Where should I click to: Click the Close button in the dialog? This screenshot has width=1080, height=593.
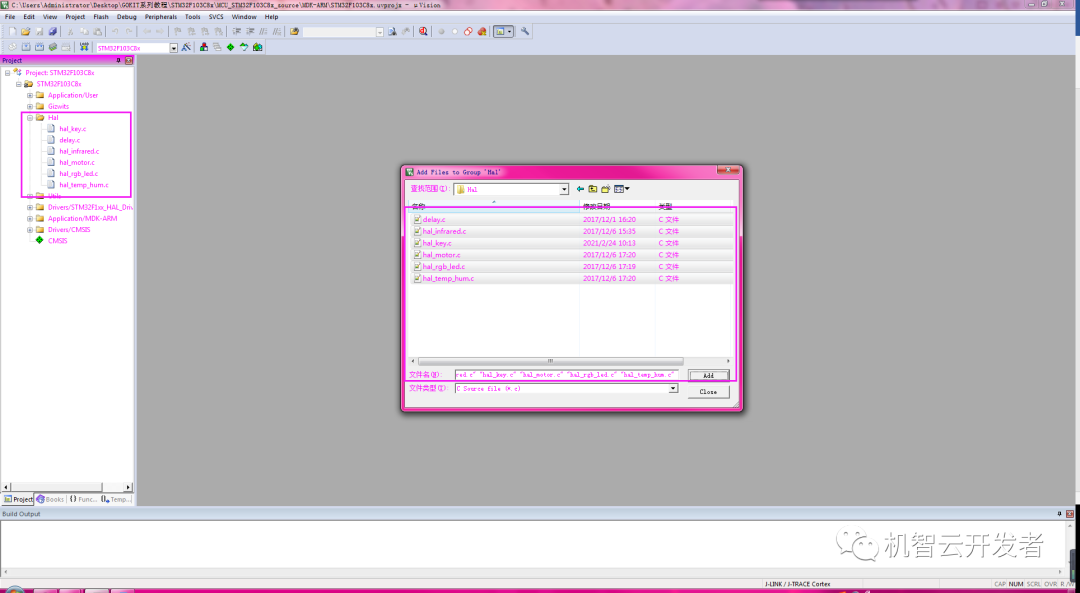[708, 391]
